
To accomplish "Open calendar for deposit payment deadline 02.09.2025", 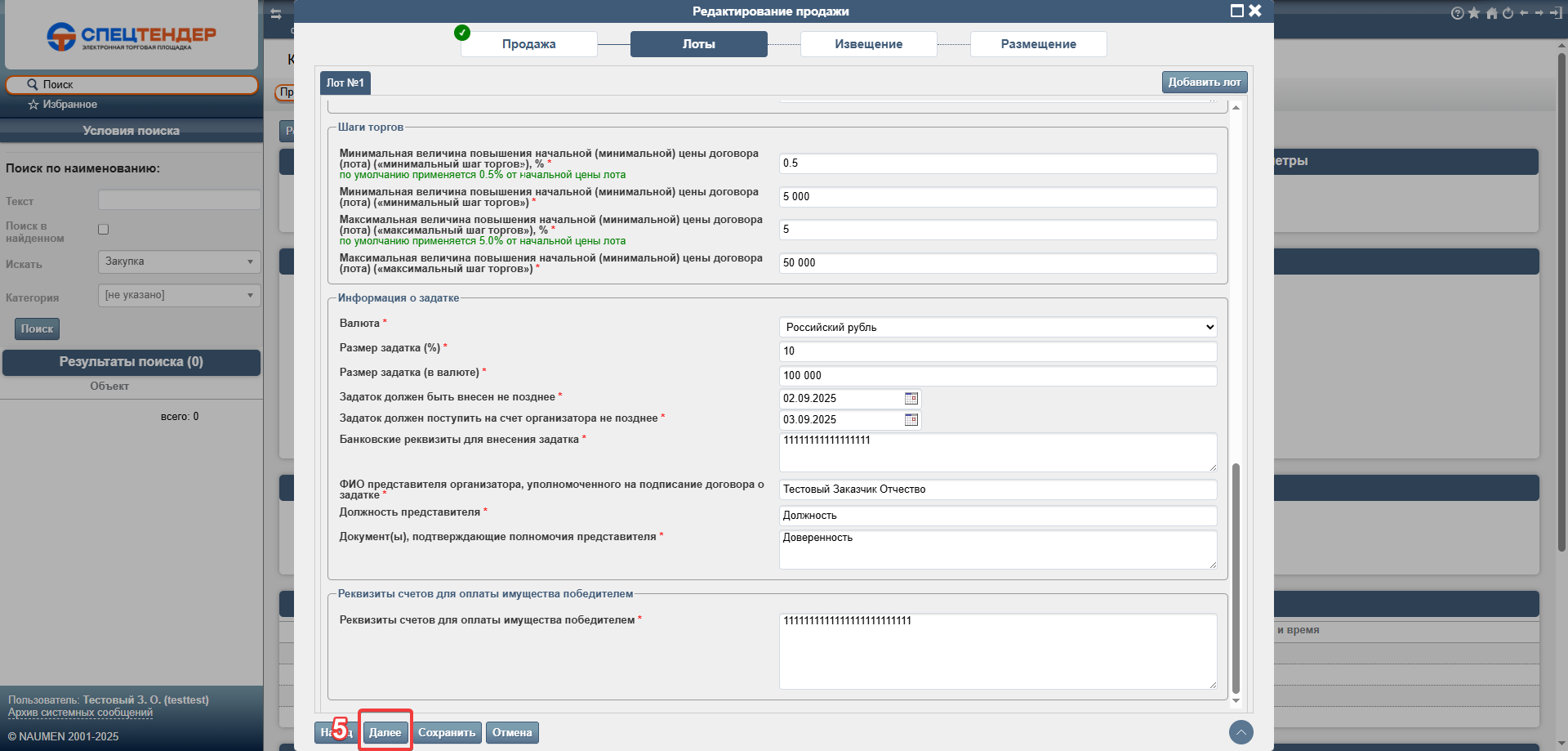I will (911, 399).
